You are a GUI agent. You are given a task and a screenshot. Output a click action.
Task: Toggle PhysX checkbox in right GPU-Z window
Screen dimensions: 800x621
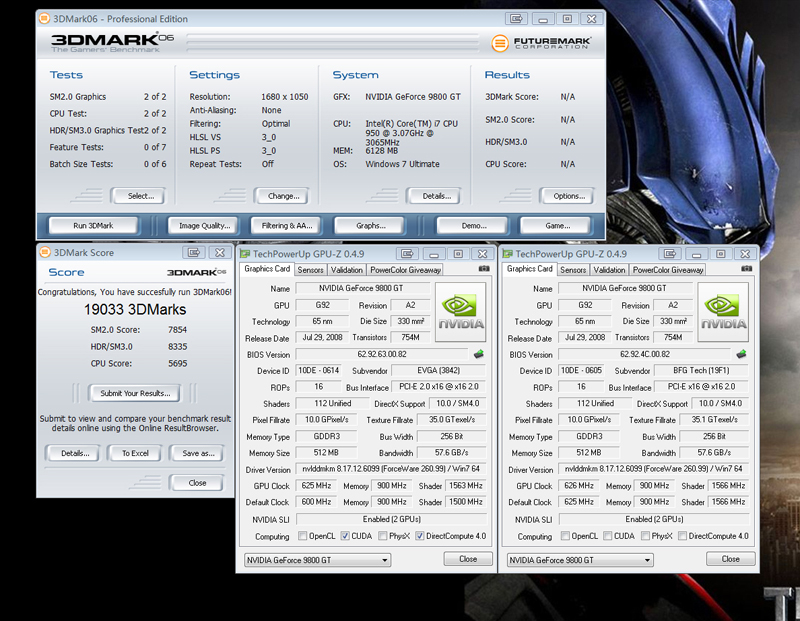tap(645, 536)
